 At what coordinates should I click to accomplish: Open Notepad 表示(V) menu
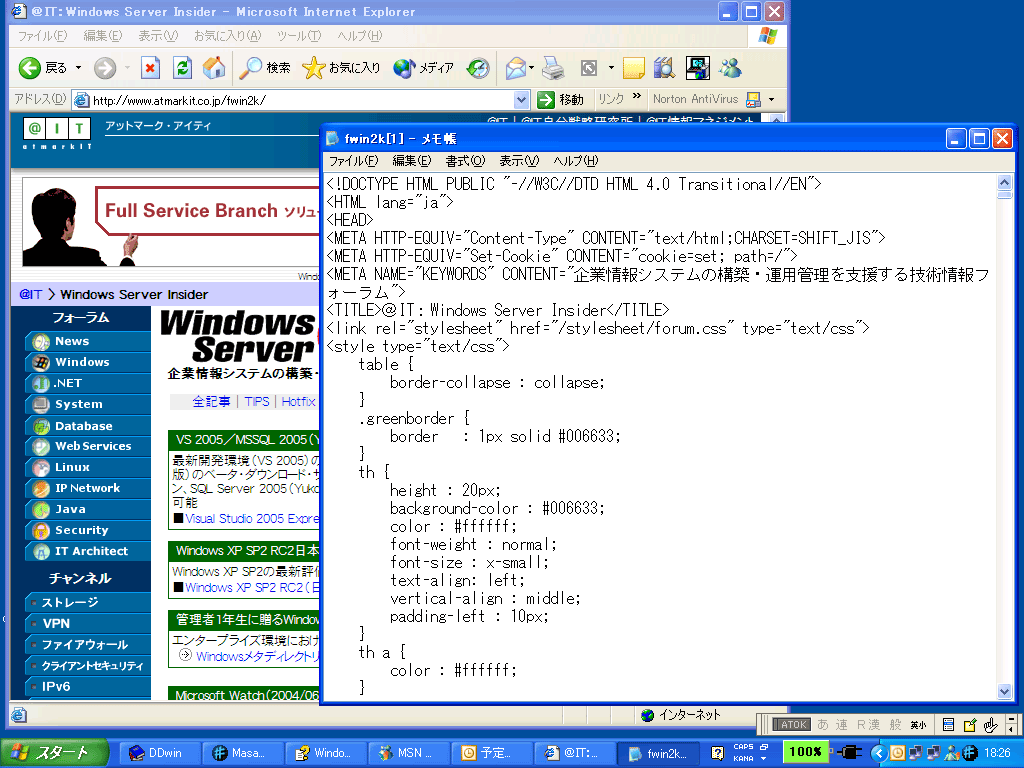[x=519, y=161]
